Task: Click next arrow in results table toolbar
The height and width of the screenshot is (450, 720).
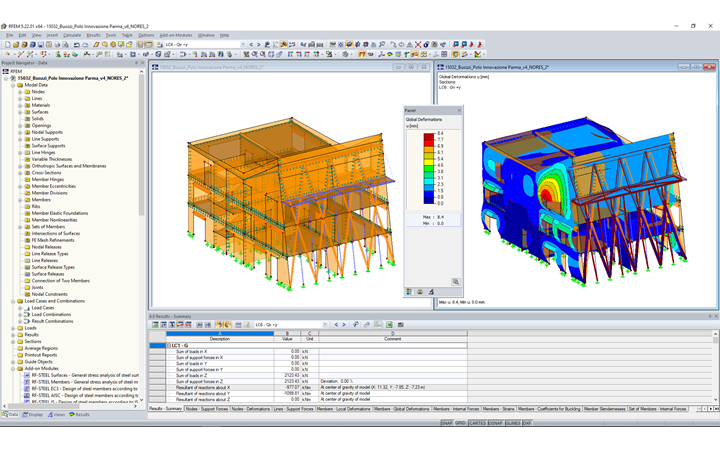Action: [344, 325]
